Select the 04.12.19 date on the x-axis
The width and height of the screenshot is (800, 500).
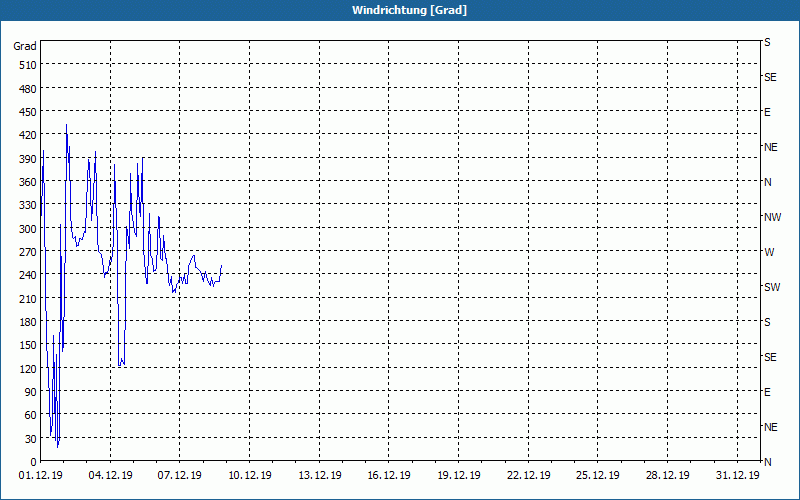(110, 476)
